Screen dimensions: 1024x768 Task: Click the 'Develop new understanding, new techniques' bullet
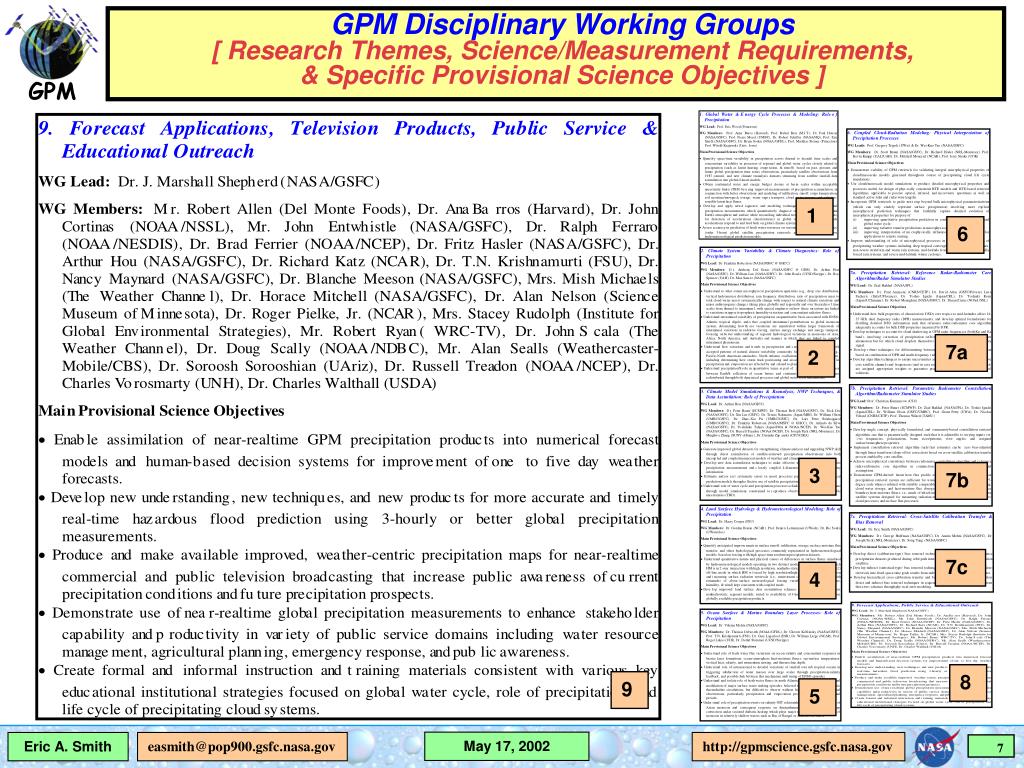click(348, 517)
